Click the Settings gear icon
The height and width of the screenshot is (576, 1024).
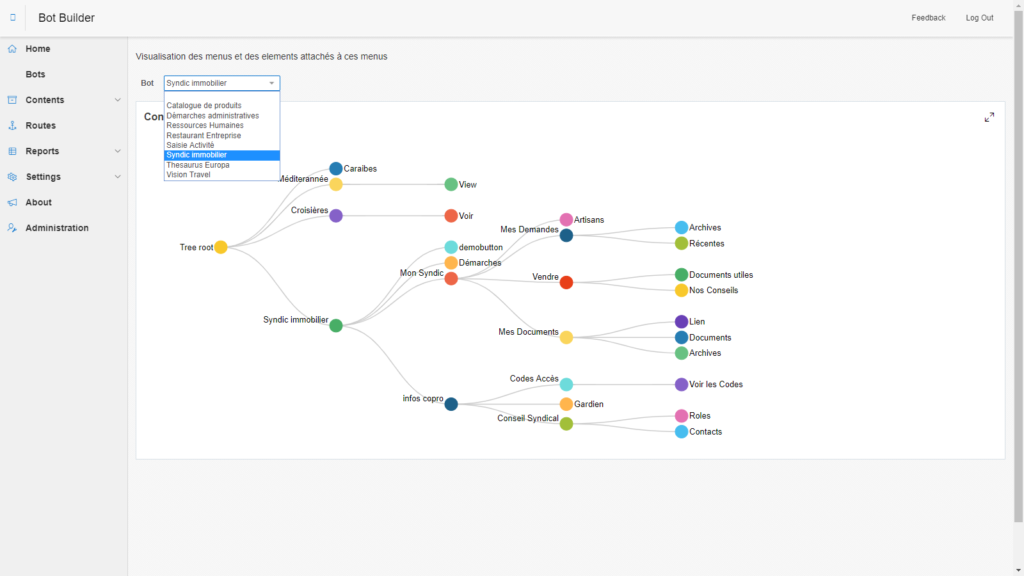point(12,177)
